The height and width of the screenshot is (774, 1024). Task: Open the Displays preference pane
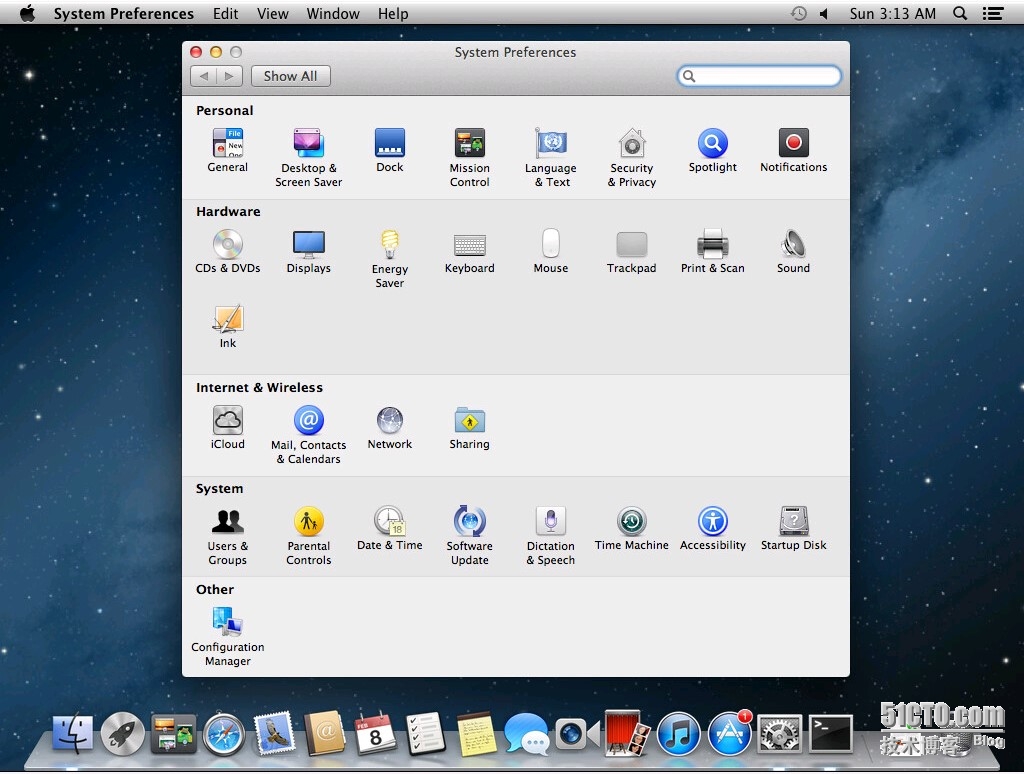point(308,251)
